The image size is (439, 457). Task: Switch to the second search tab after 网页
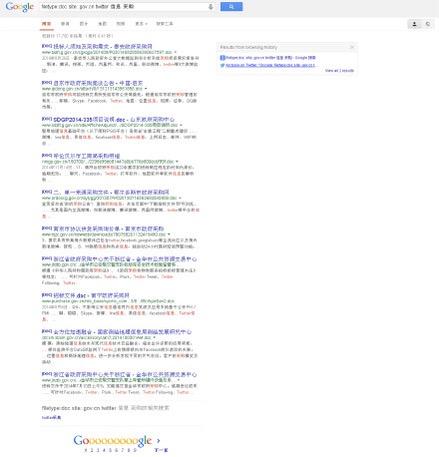(x=65, y=24)
